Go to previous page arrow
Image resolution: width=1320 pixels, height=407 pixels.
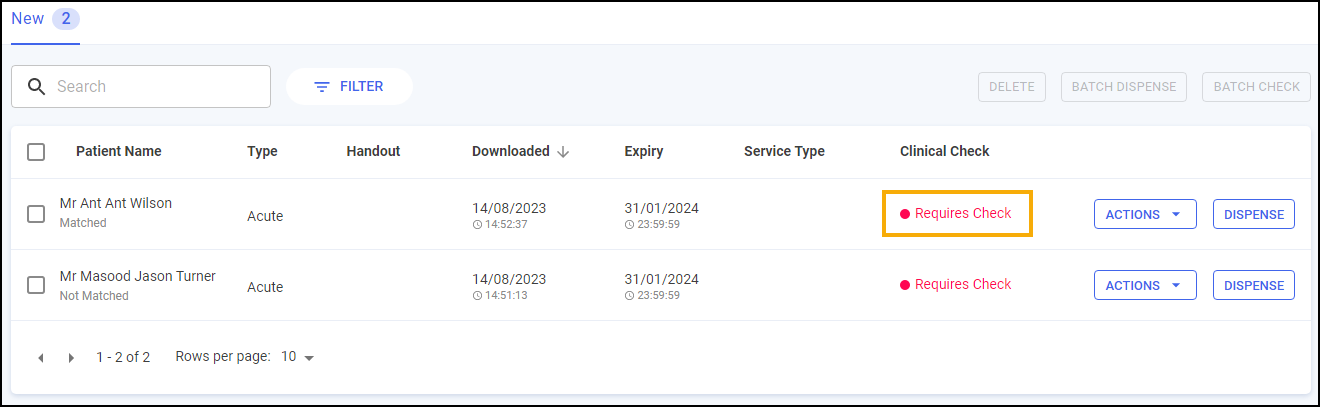41,358
